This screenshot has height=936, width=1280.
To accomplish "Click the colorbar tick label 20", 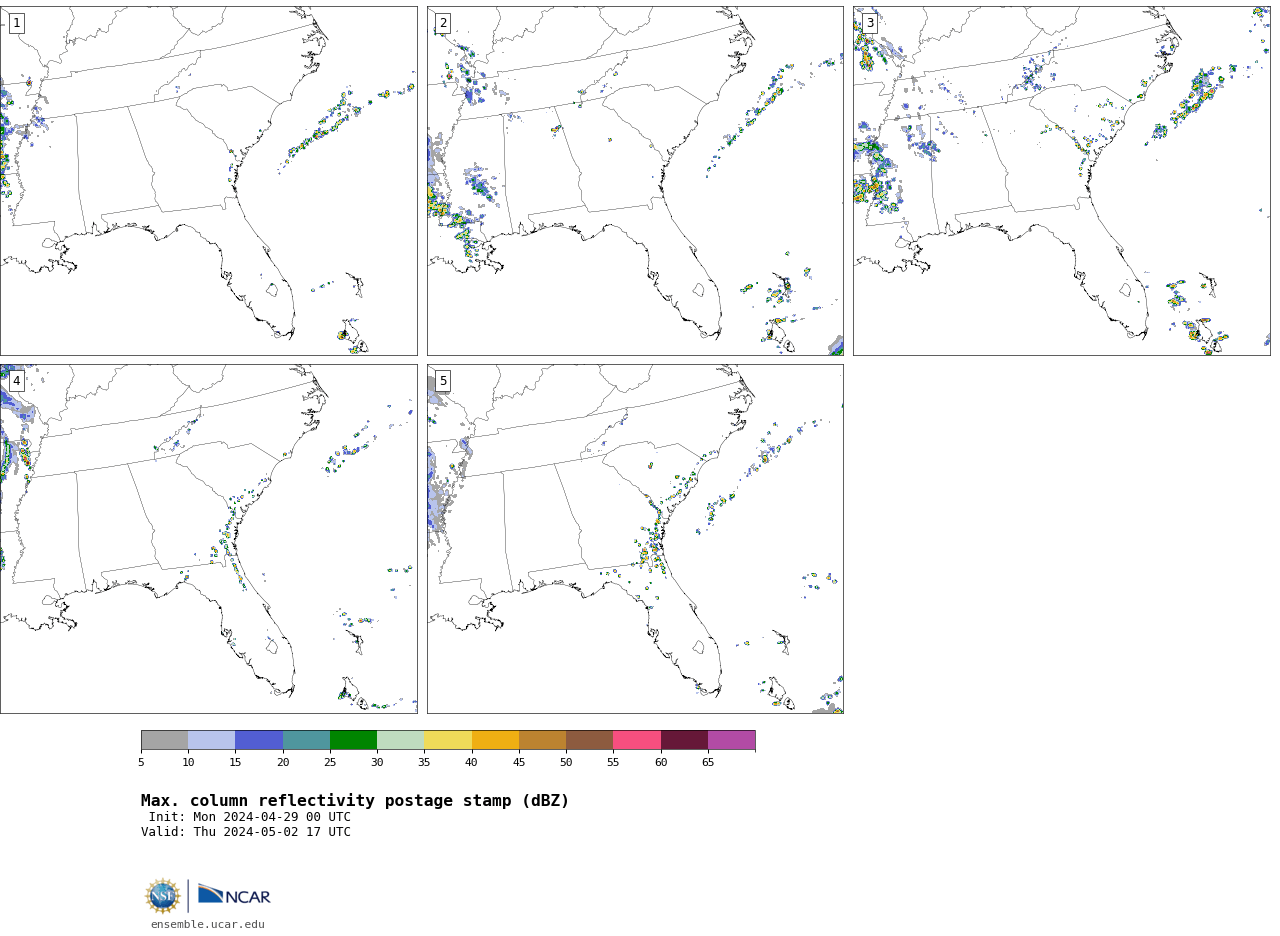I will pos(283,763).
